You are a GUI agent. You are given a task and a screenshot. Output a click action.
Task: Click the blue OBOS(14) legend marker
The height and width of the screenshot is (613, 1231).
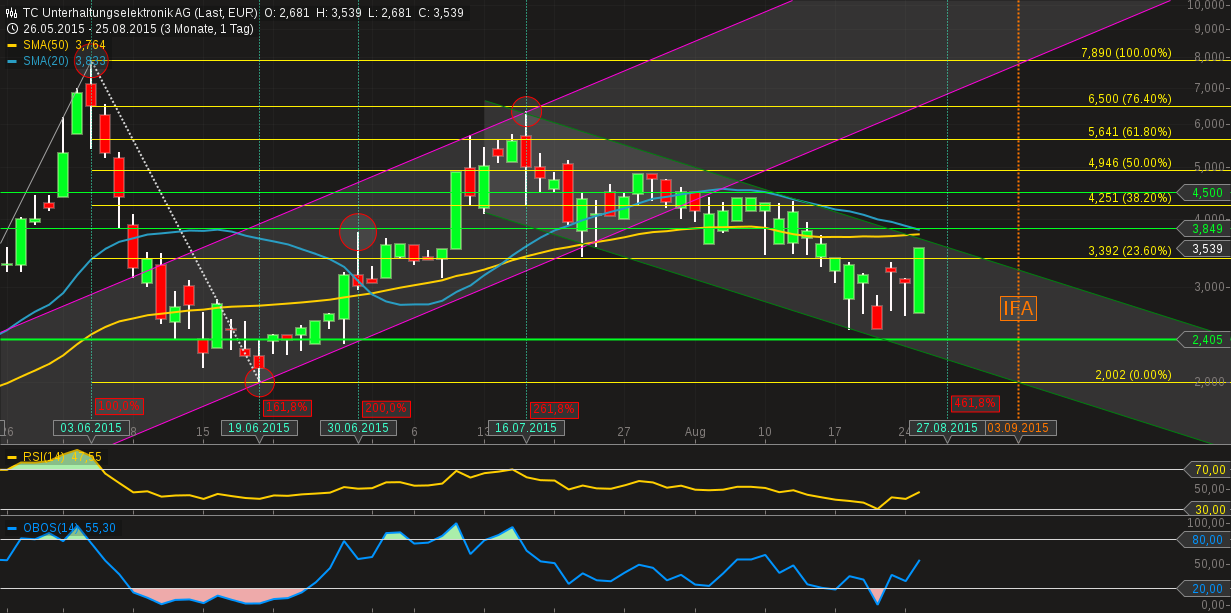[12, 528]
